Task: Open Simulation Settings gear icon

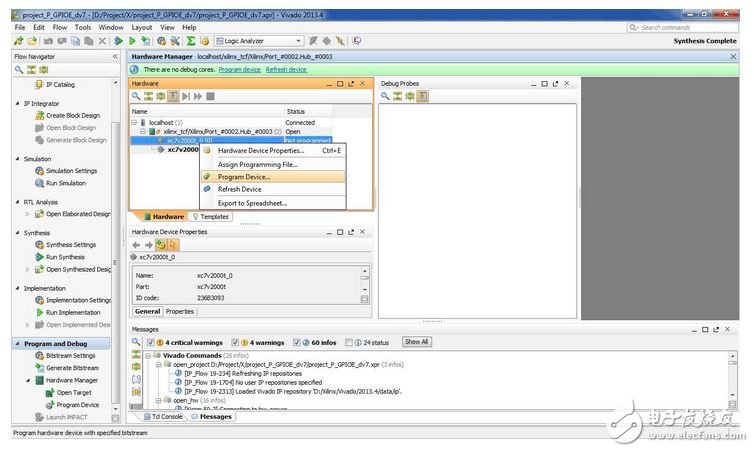Action: (40, 171)
